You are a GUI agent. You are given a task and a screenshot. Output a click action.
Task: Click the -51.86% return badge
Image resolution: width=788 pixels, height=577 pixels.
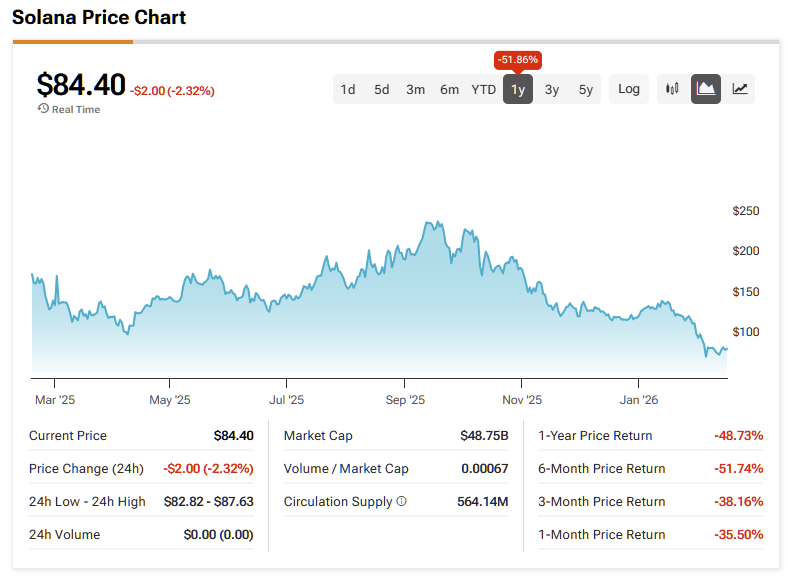[518, 60]
